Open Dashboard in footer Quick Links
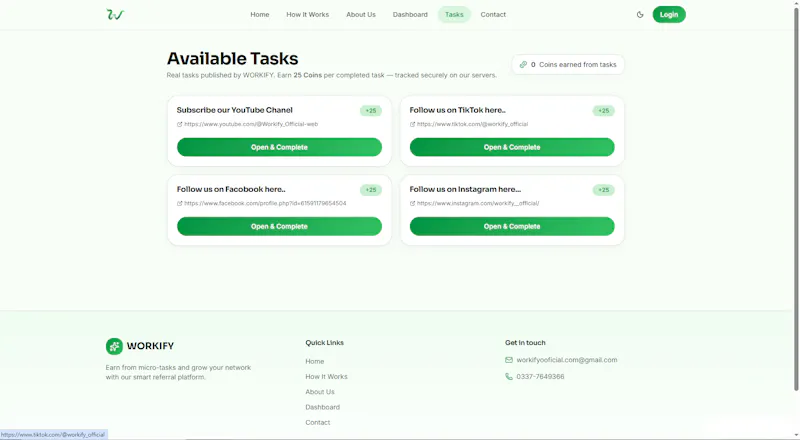The width and height of the screenshot is (800, 440). point(322,407)
